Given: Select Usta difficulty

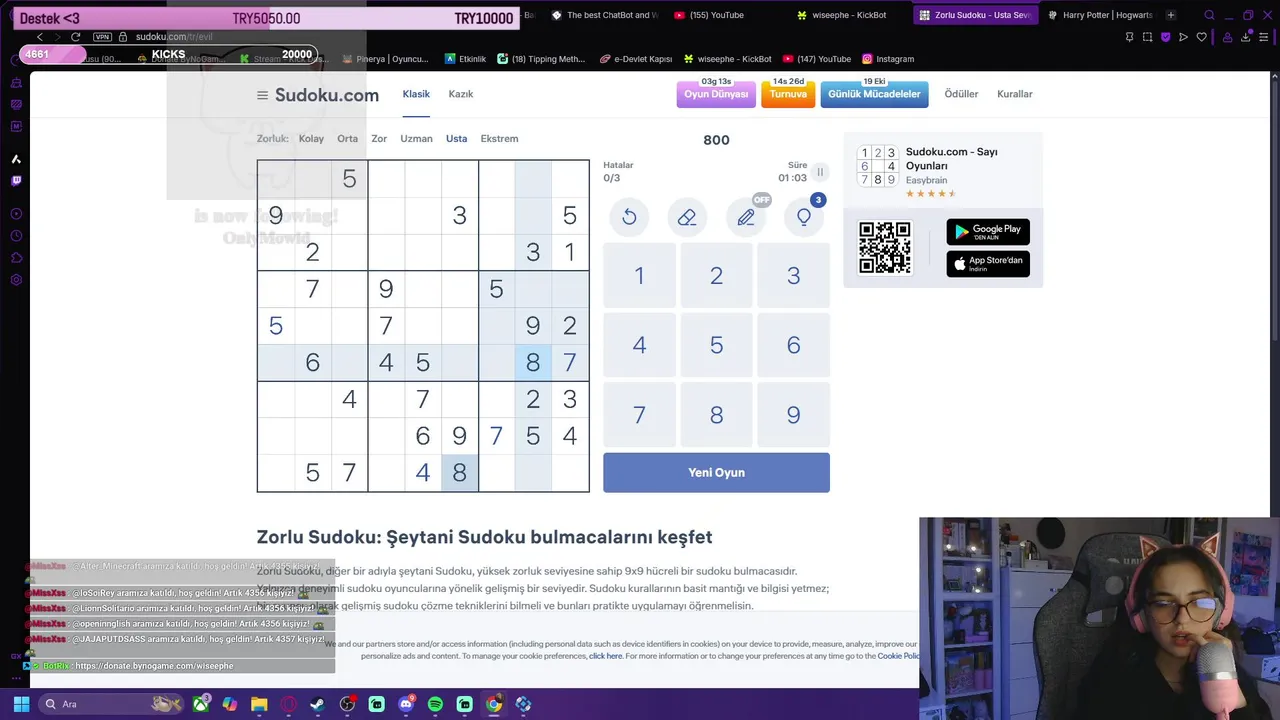Looking at the screenshot, I should point(456,139).
